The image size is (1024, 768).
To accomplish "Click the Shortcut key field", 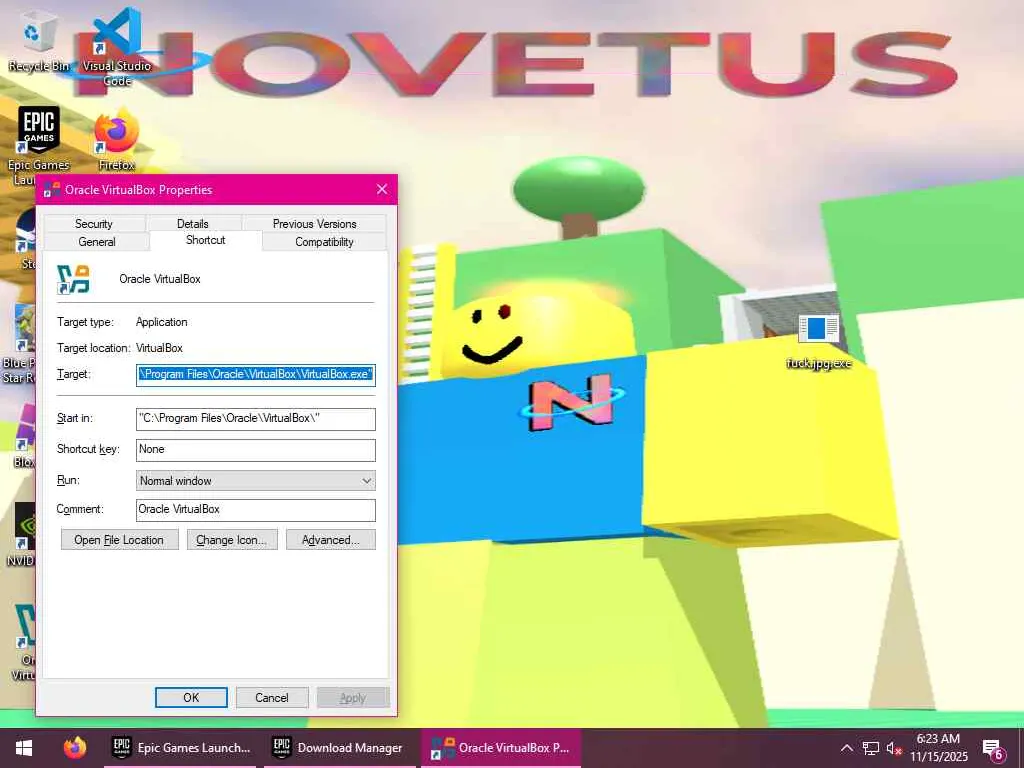I will 255,449.
